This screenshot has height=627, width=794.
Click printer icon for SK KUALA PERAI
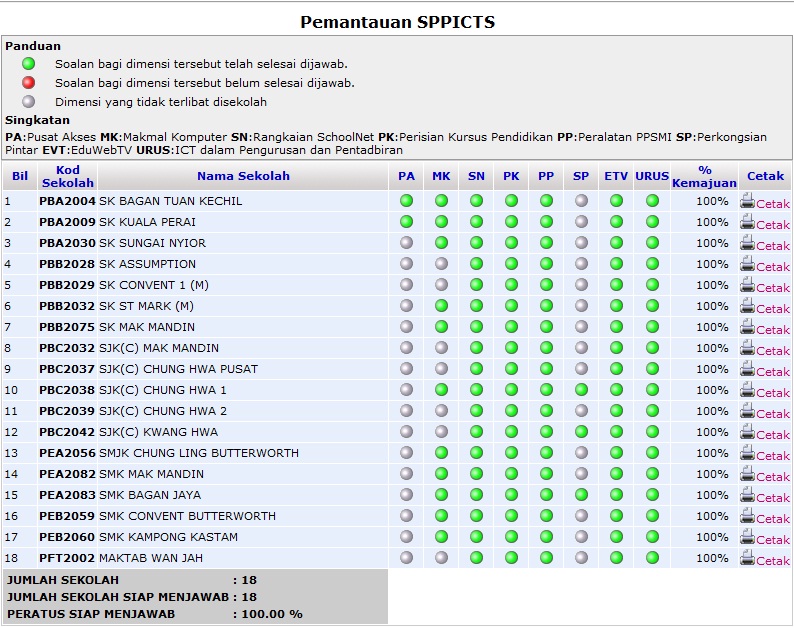pyautogui.click(x=747, y=221)
